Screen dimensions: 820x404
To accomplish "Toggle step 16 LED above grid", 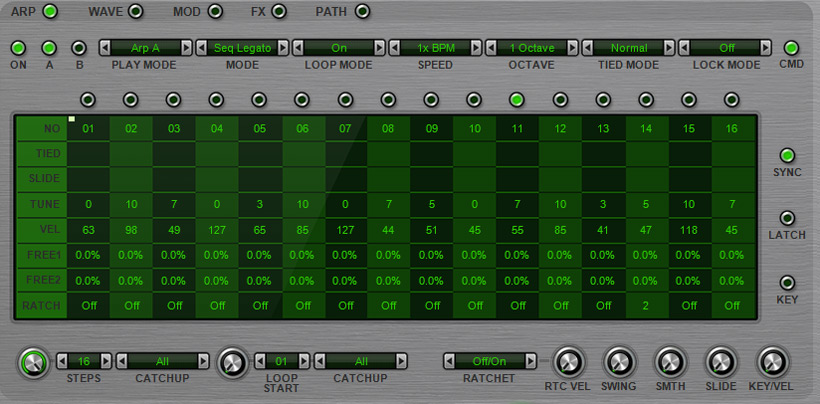I will pos(732,99).
